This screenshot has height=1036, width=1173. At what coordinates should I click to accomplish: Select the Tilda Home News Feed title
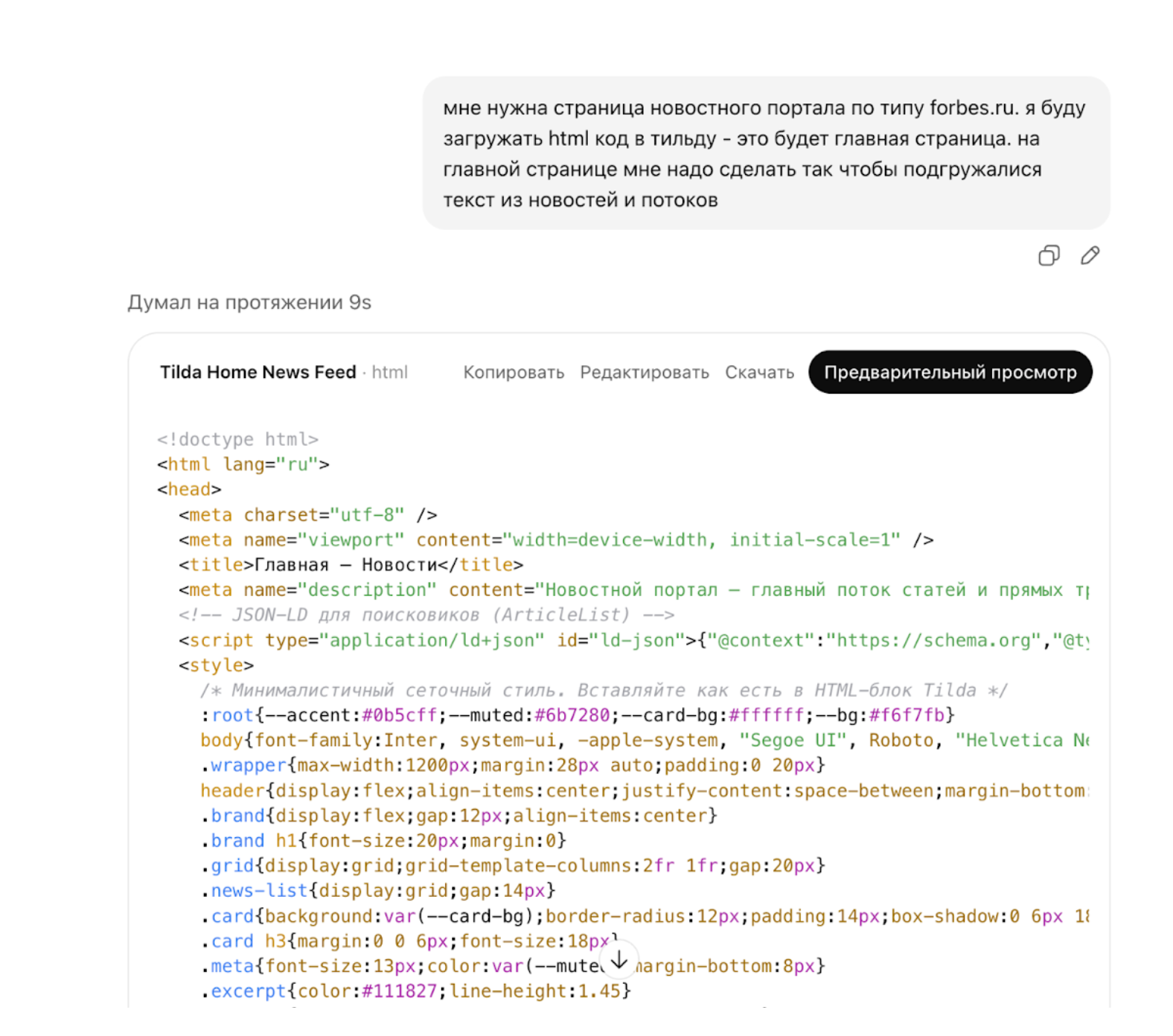pyautogui.click(x=258, y=372)
